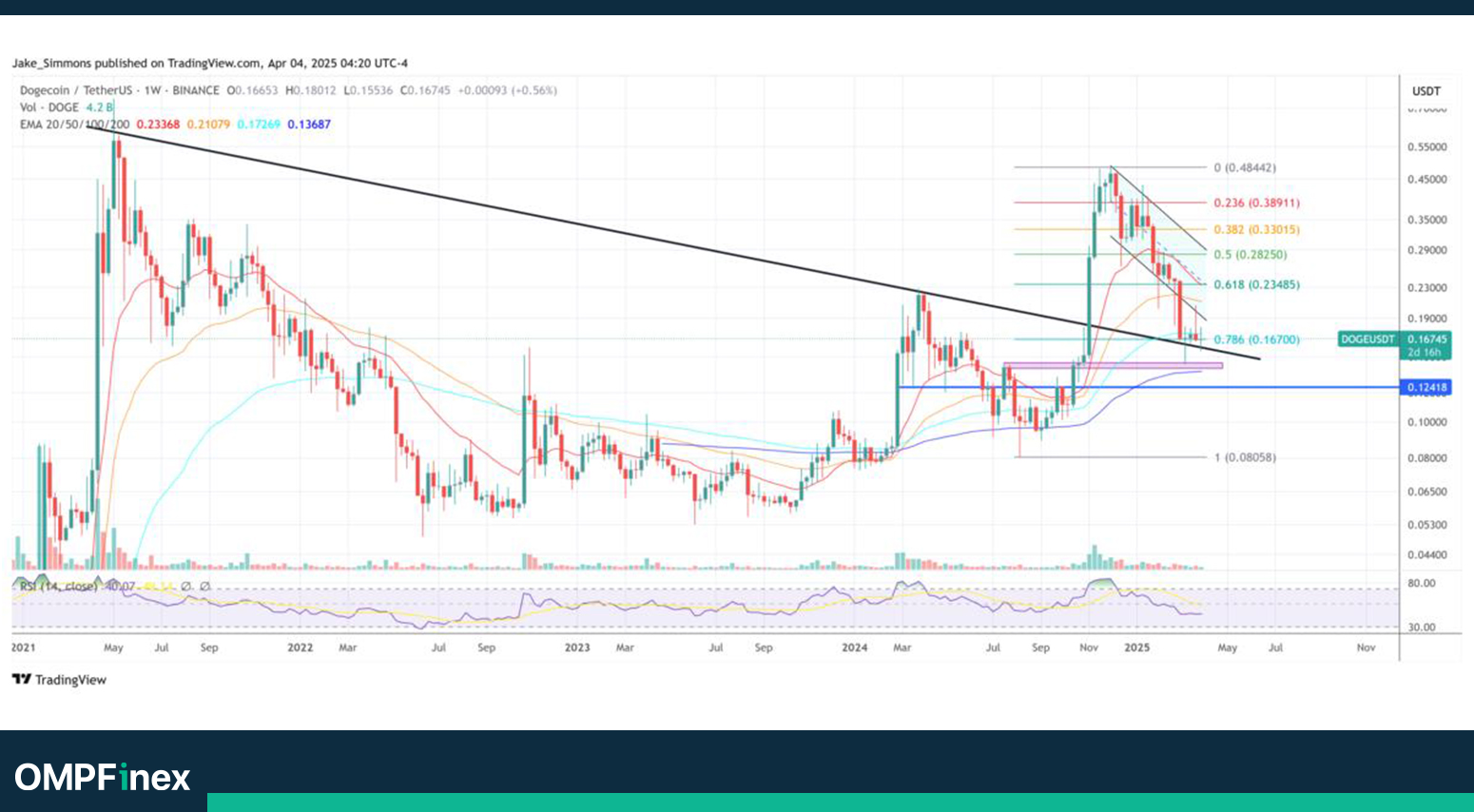Click the Vol · DOGE indicator label
This screenshot has width=1474, height=812.
(49, 107)
